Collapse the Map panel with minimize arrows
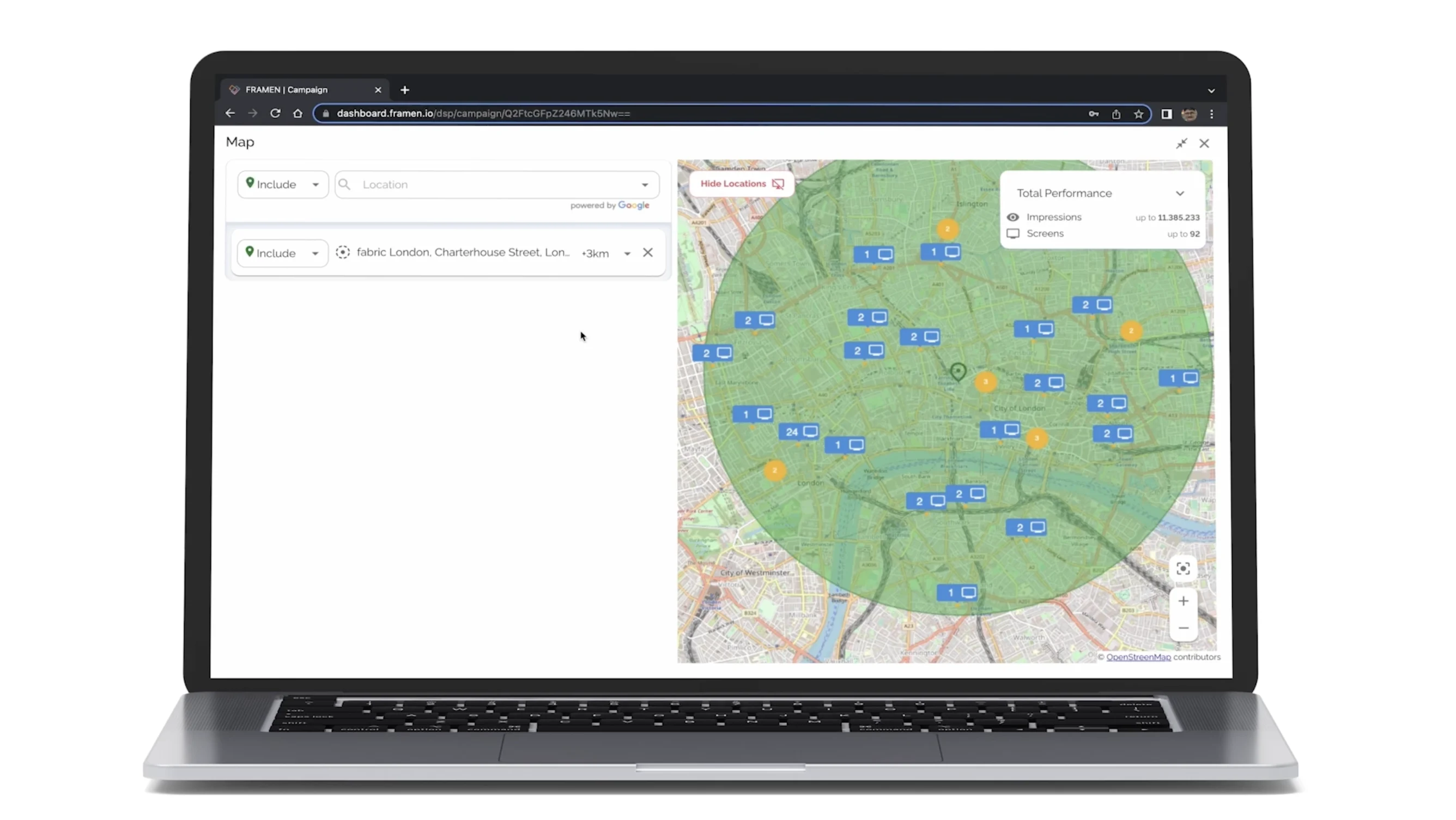The width and height of the screenshot is (1456, 820). tap(1181, 143)
